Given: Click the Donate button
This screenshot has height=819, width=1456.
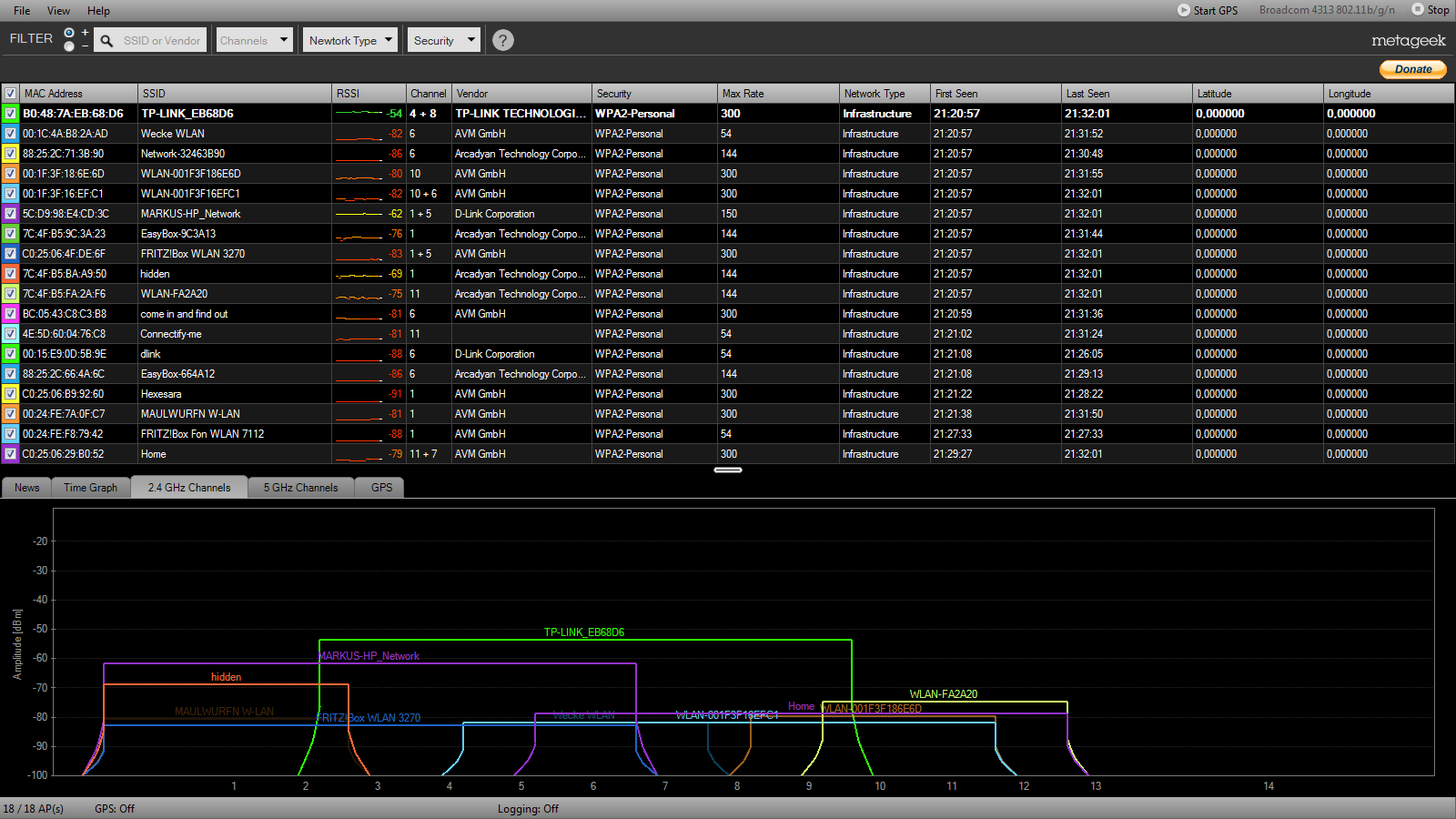Looking at the screenshot, I should point(1413,69).
